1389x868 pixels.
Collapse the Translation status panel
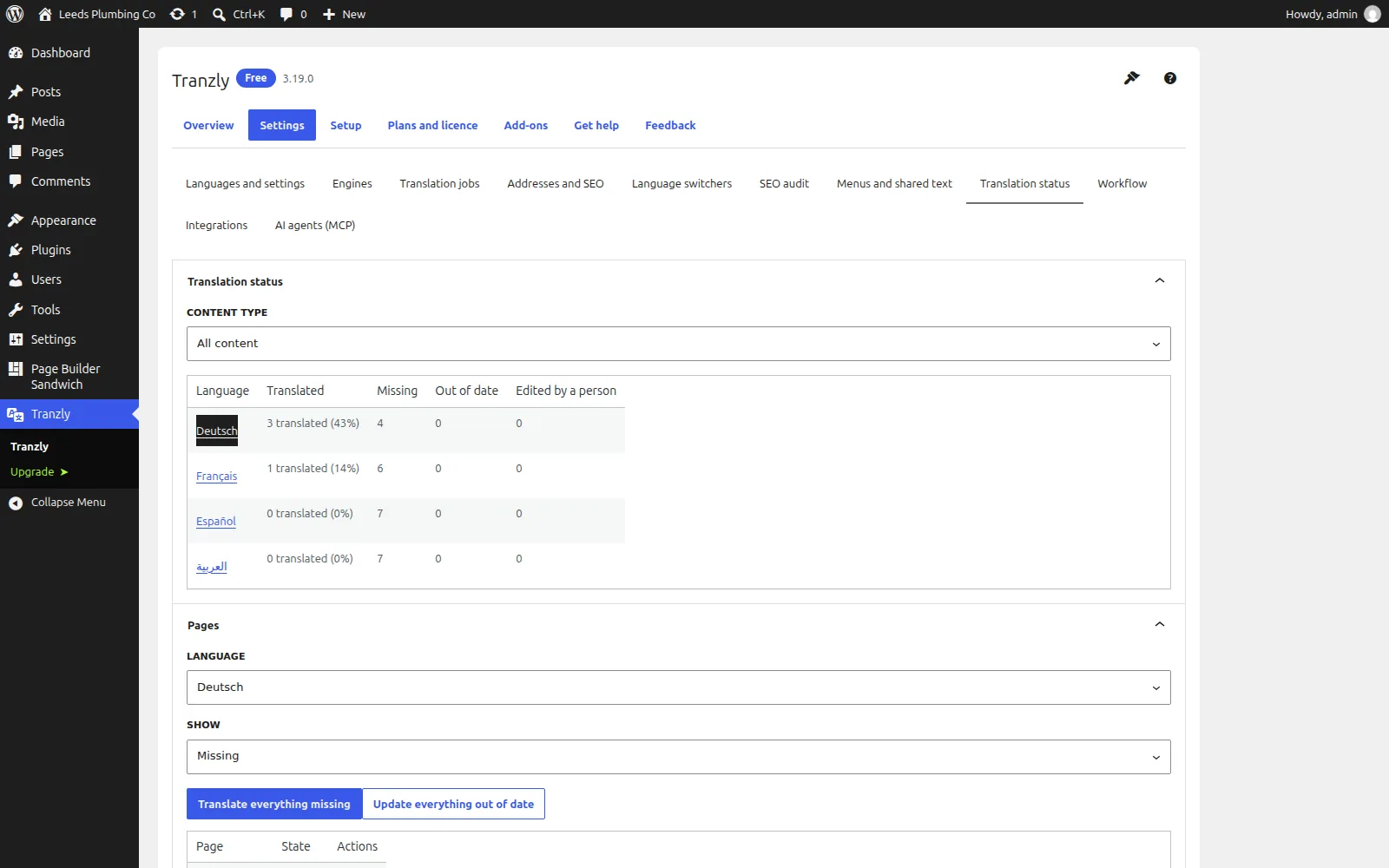(x=1159, y=280)
